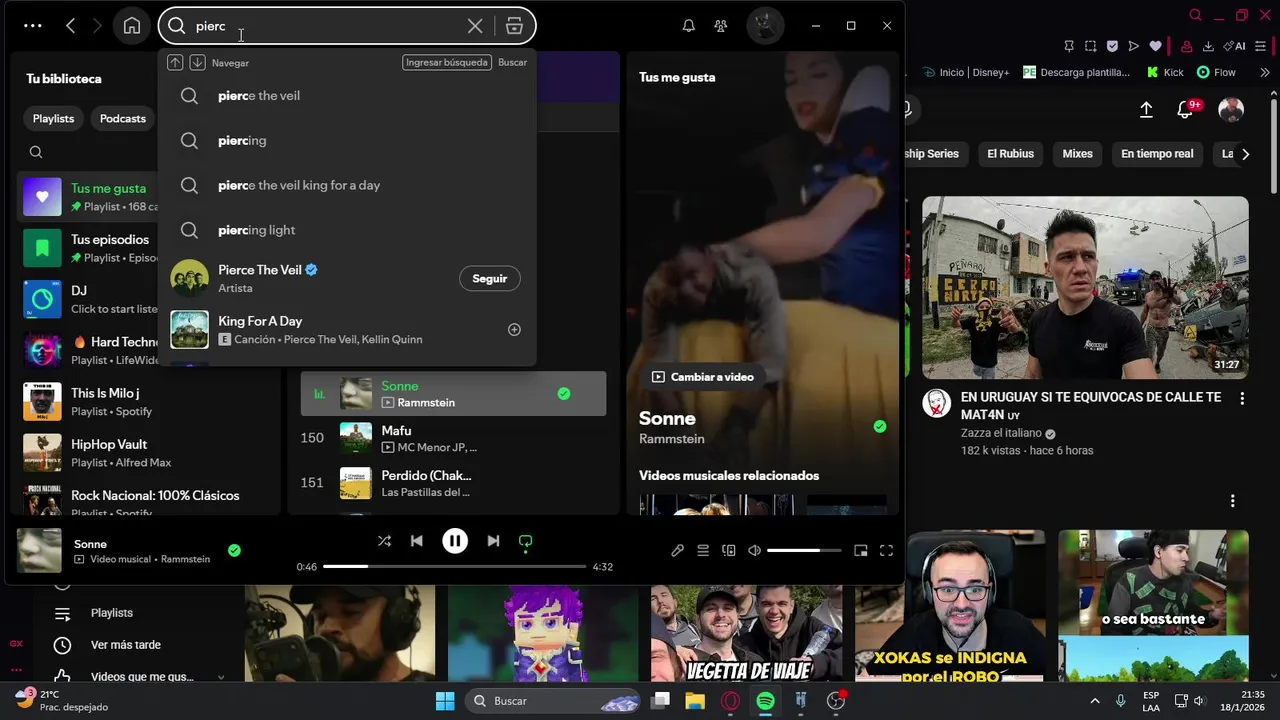Open the connect to device icon
This screenshot has width=1280, height=720.
point(729,550)
